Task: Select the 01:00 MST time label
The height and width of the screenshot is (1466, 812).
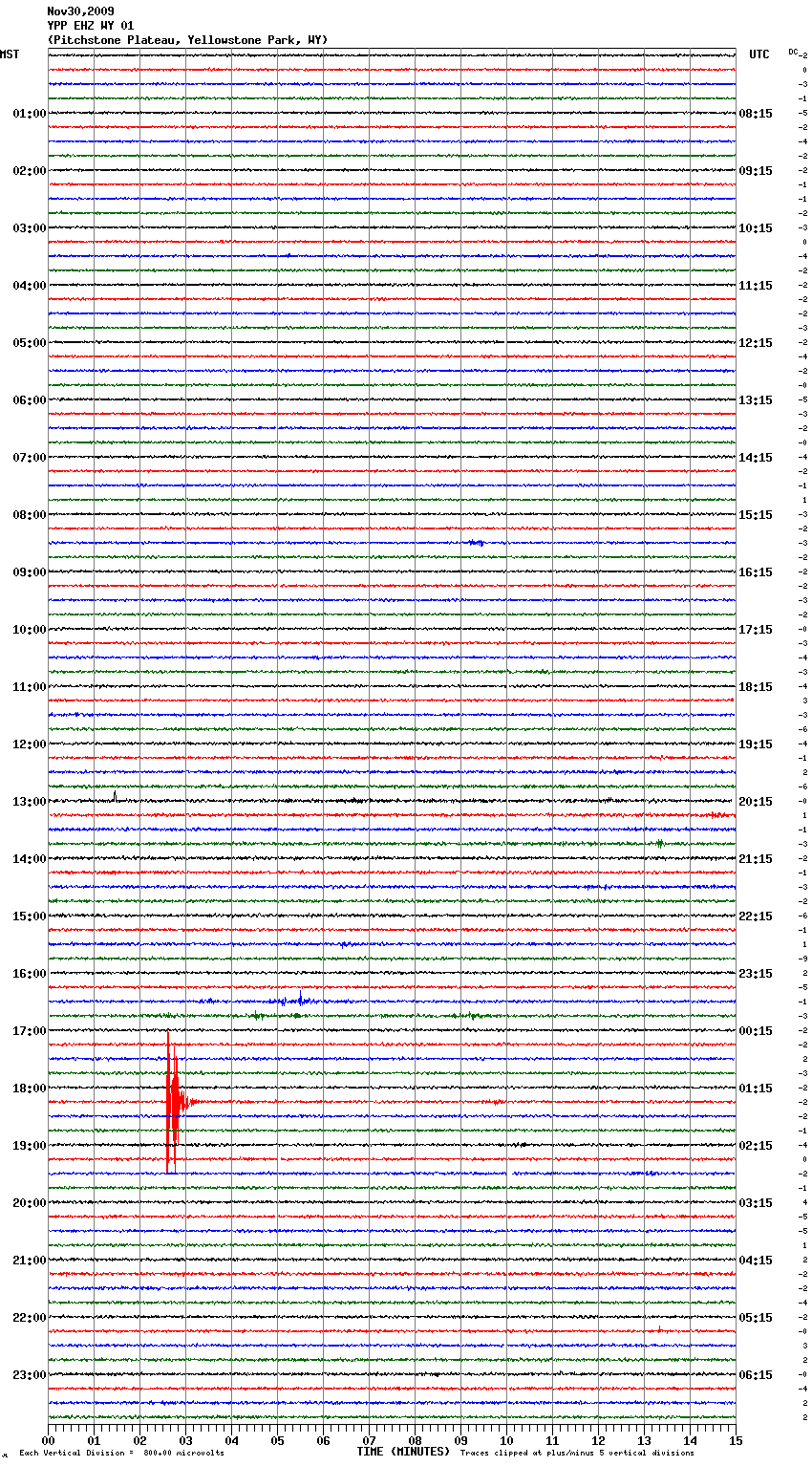Action: tap(30, 114)
